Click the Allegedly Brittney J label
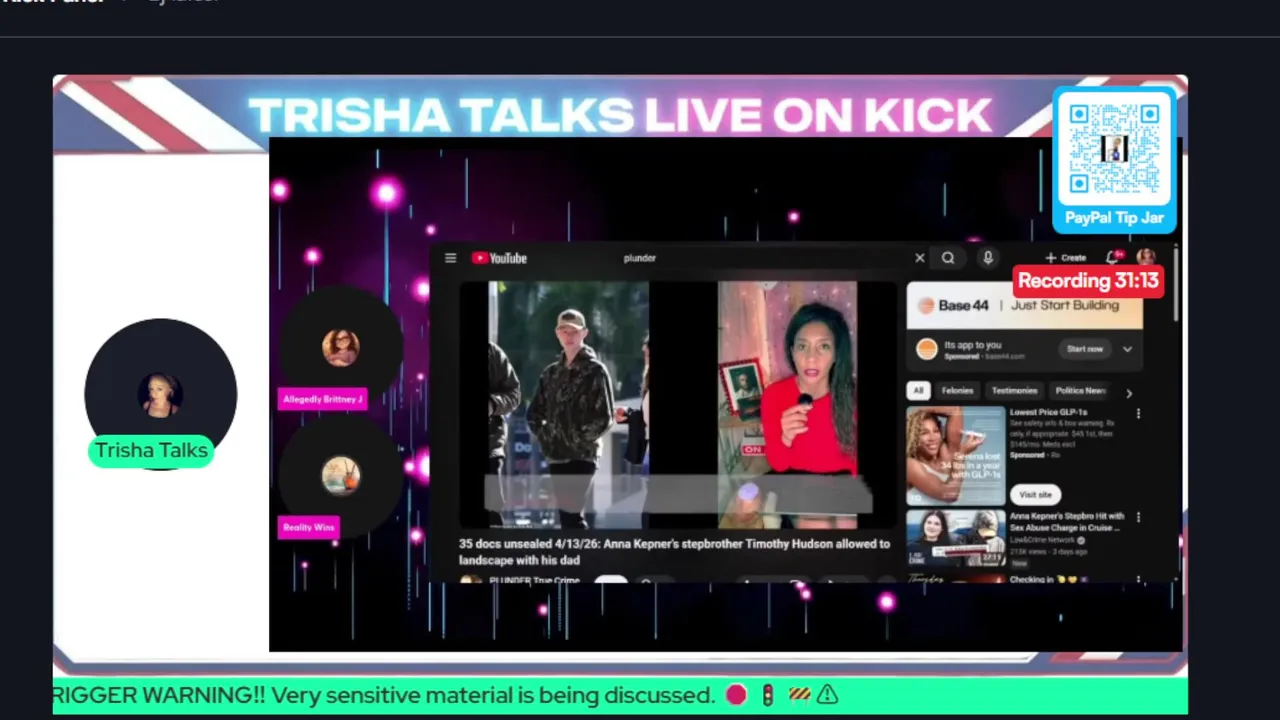 [x=322, y=399]
